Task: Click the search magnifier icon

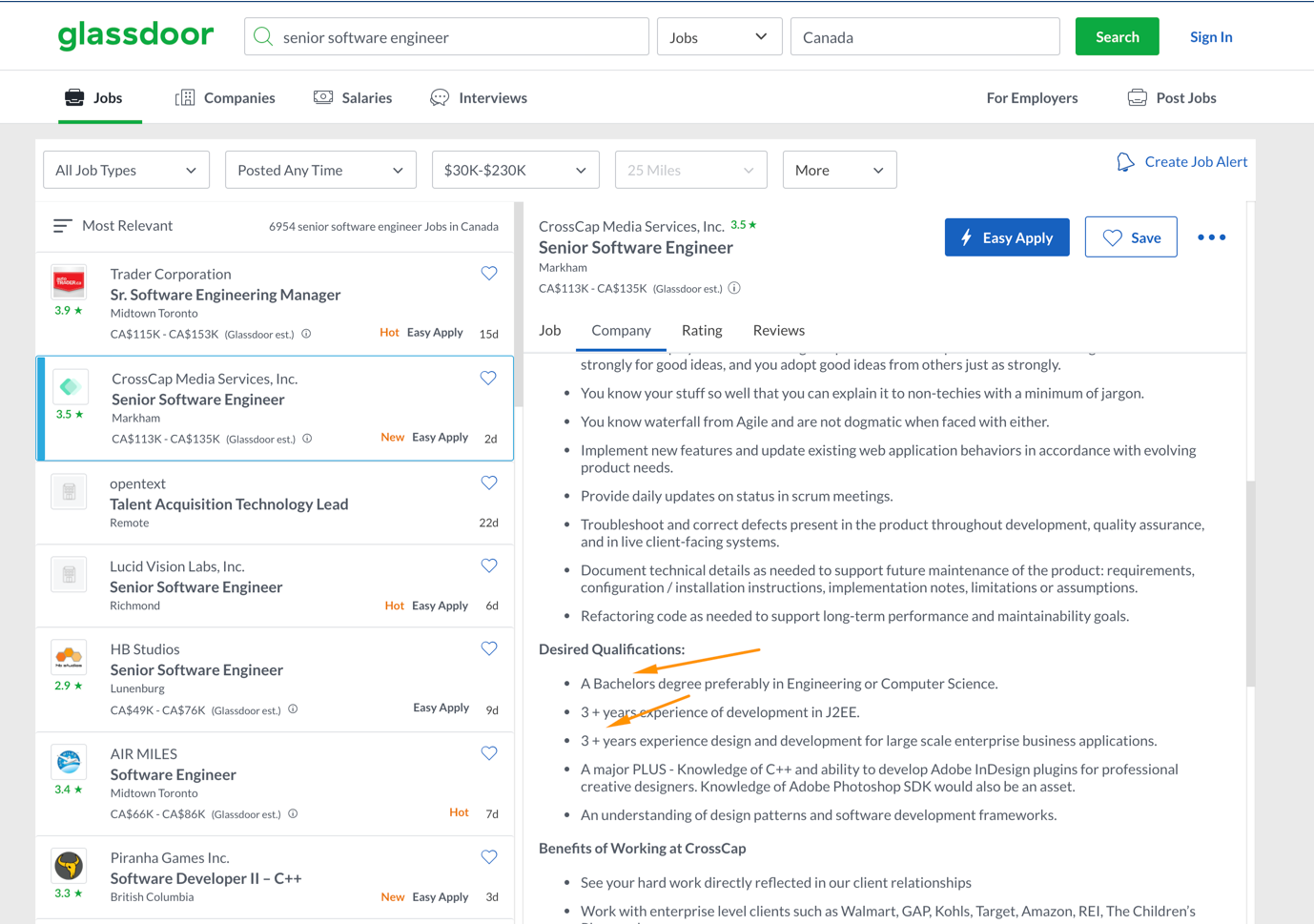Action: coord(264,37)
